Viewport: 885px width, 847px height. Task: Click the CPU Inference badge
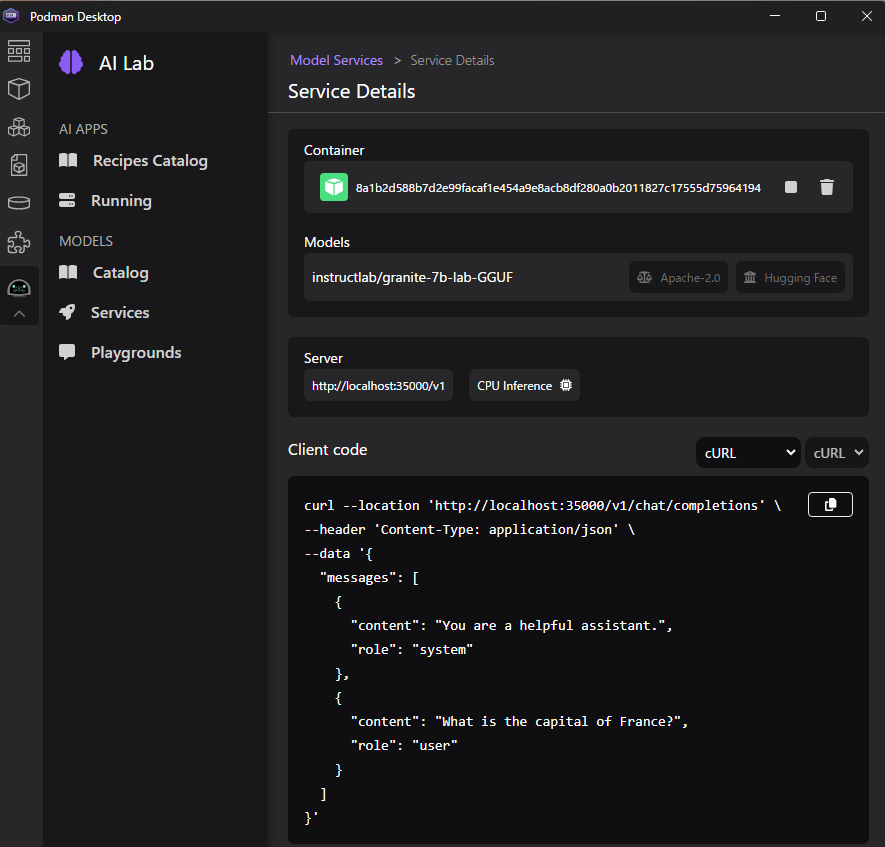point(524,385)
